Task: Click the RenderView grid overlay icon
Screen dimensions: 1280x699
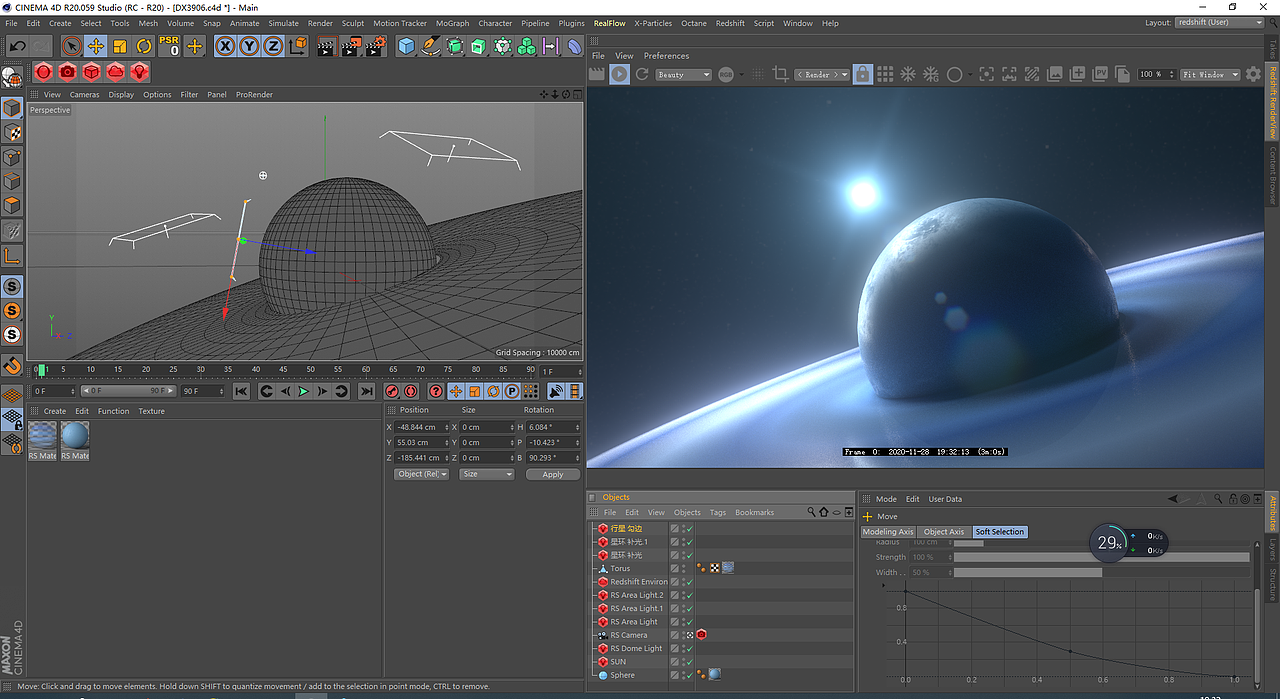Action: (x=885, y=74)
